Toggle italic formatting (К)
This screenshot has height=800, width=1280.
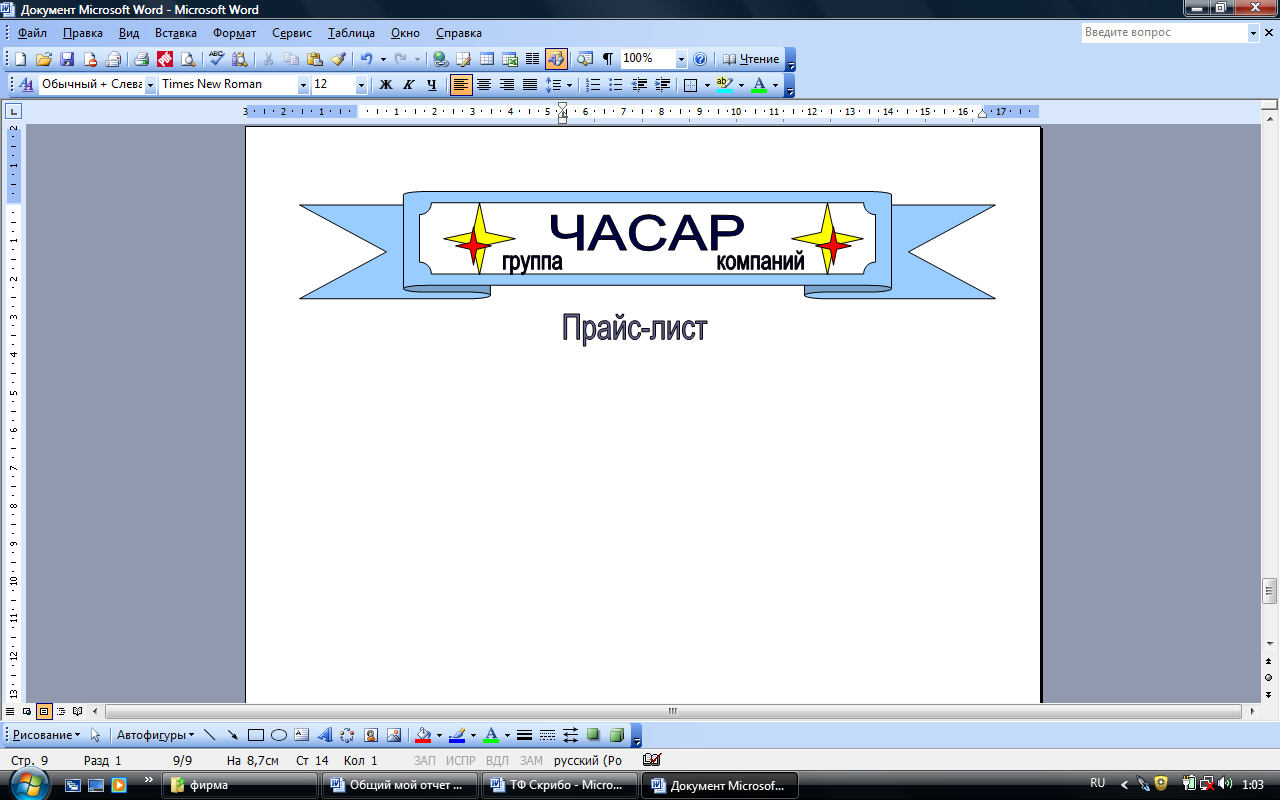[409, 85]
